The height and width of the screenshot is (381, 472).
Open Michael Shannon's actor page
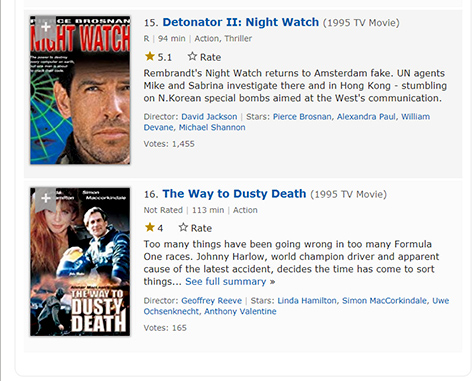pyautogui.click(x=212, y=127)
